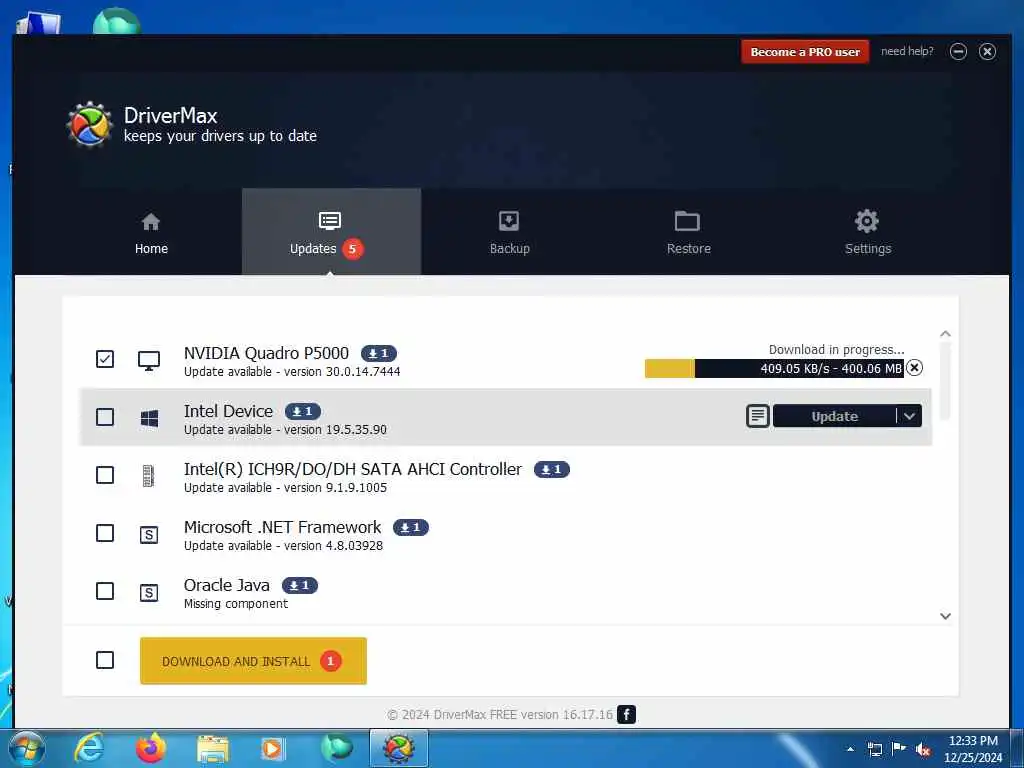This screenshot has width=1024, height=768.
Task: Click the download badge next to Oracle Java
Action: [x=300, y=585]
